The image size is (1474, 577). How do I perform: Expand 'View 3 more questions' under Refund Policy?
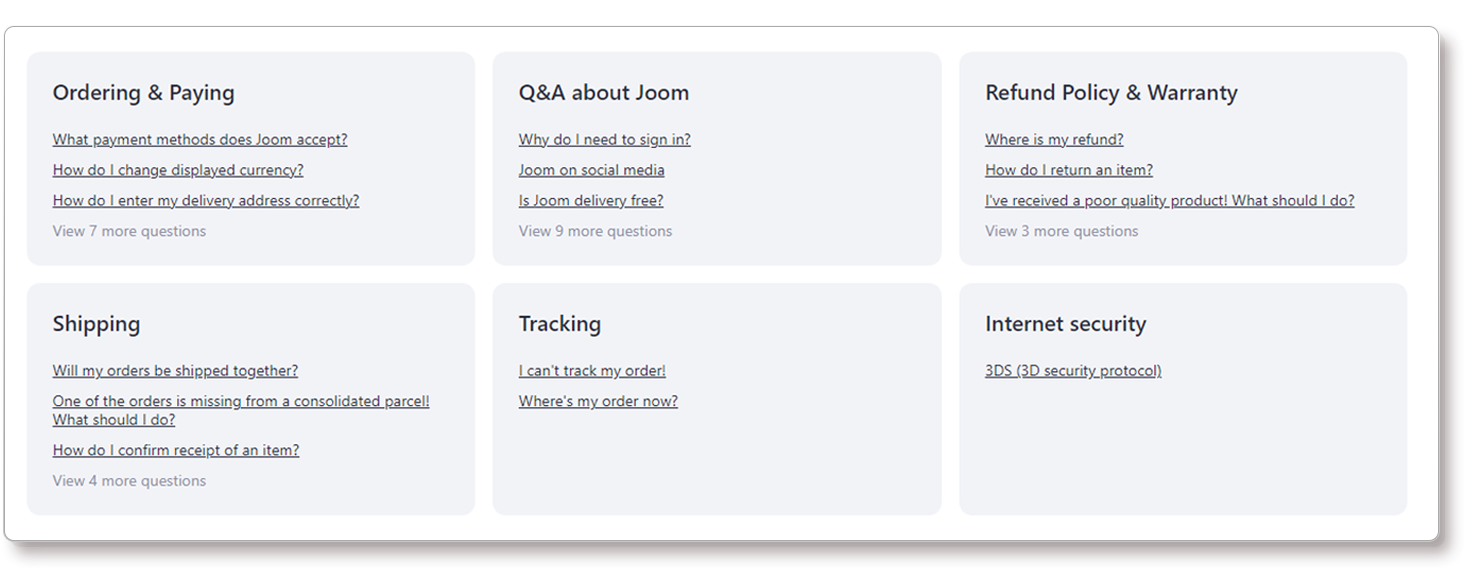coord(1061,231)
